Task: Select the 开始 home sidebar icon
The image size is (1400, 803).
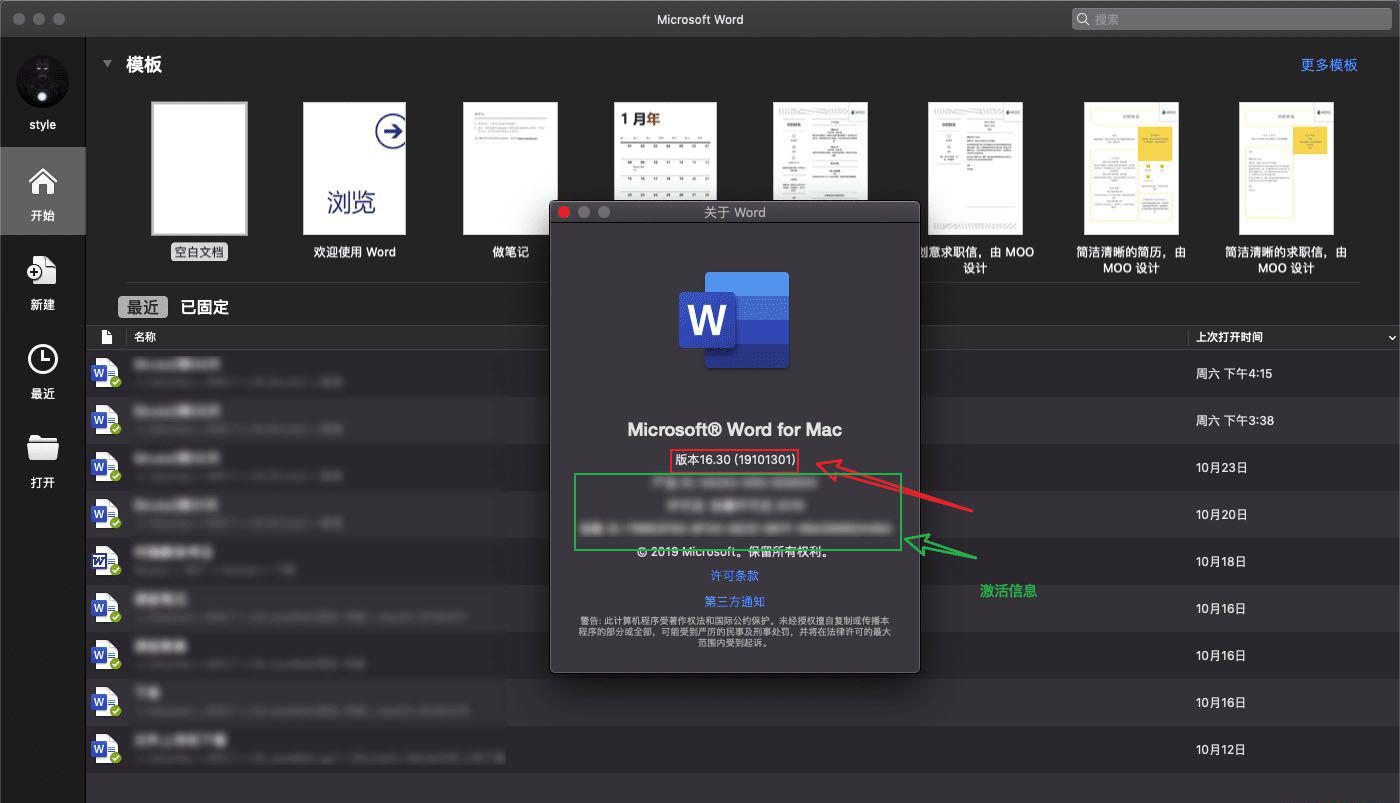Action: point(42,182)
